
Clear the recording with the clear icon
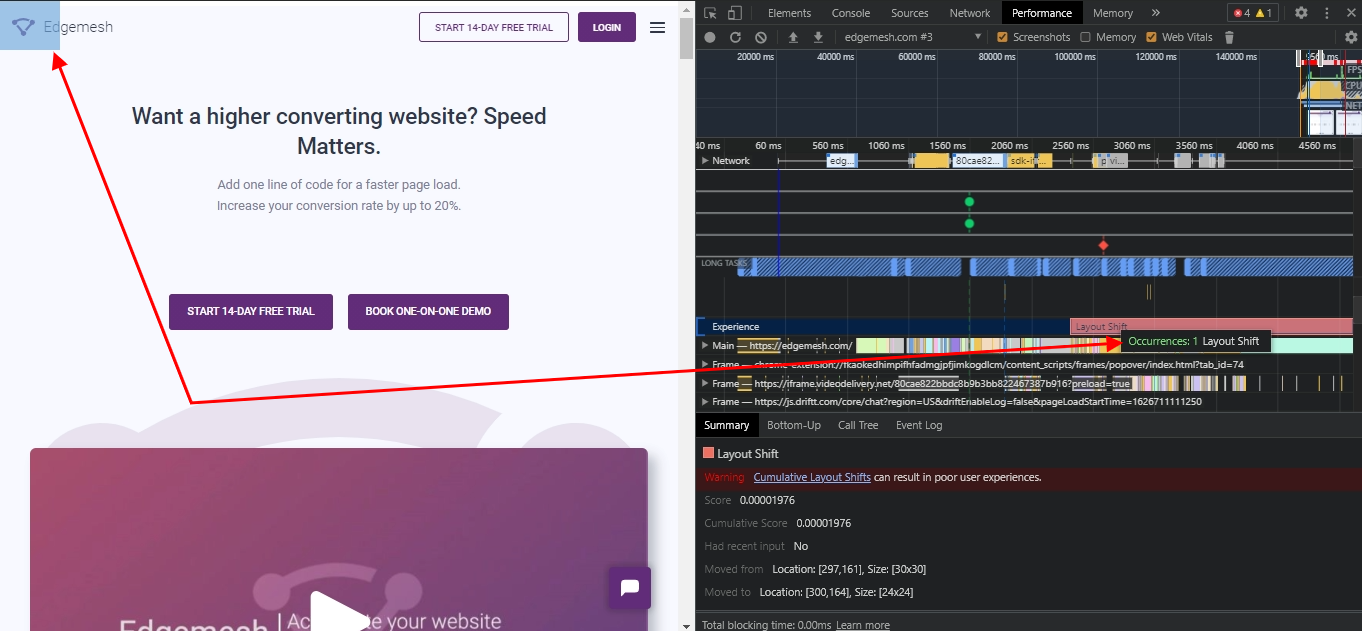point(761,37)
